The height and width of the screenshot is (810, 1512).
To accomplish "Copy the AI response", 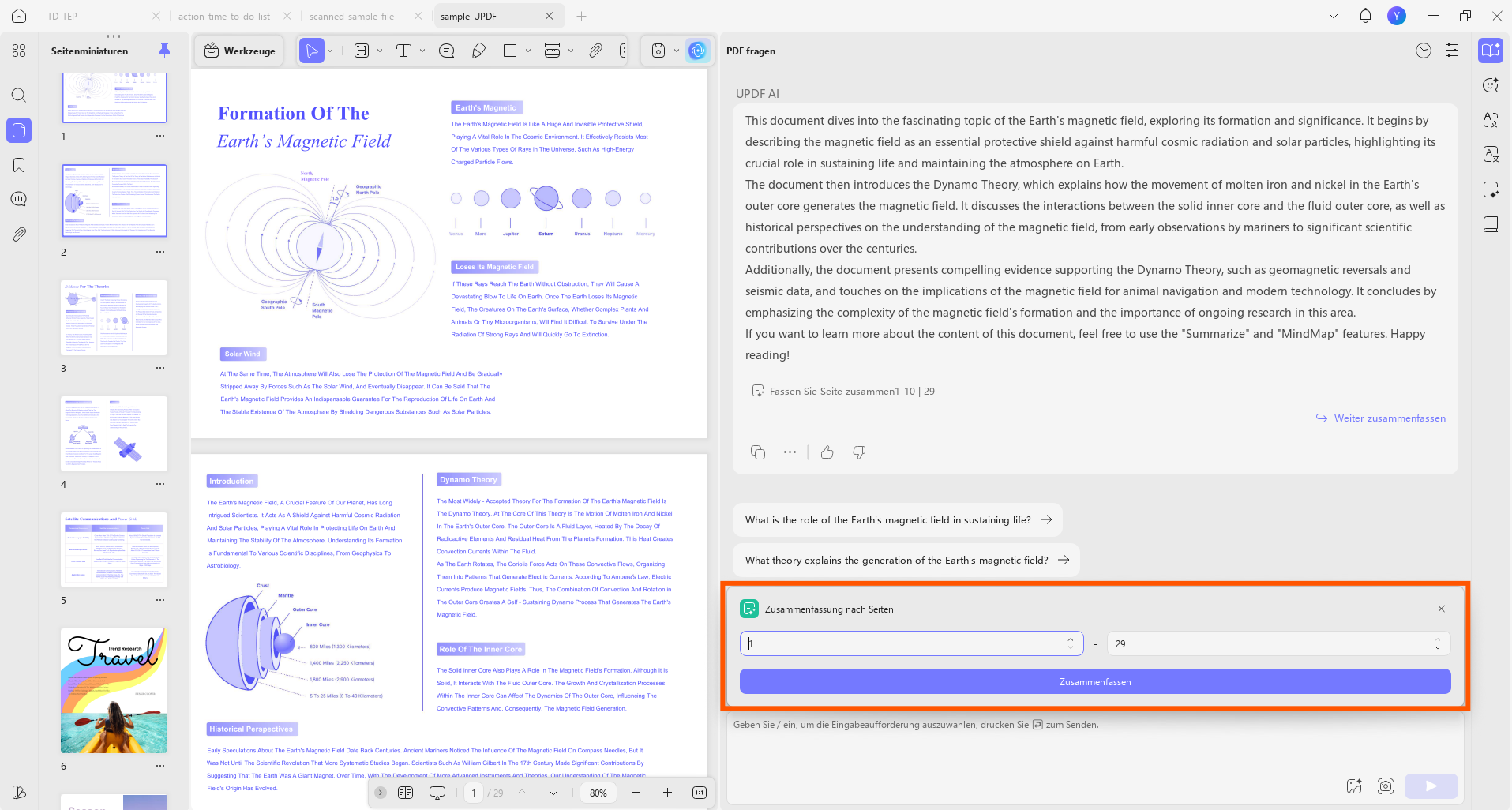I will pos(758,452).
